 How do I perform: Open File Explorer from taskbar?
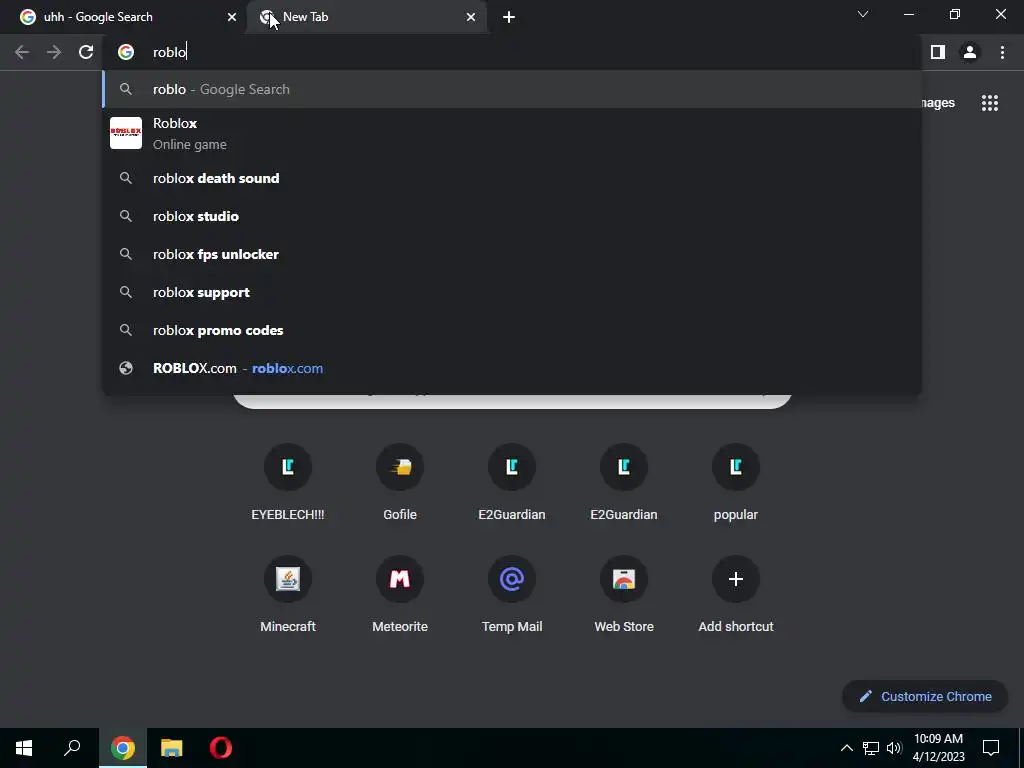[172, 748]
